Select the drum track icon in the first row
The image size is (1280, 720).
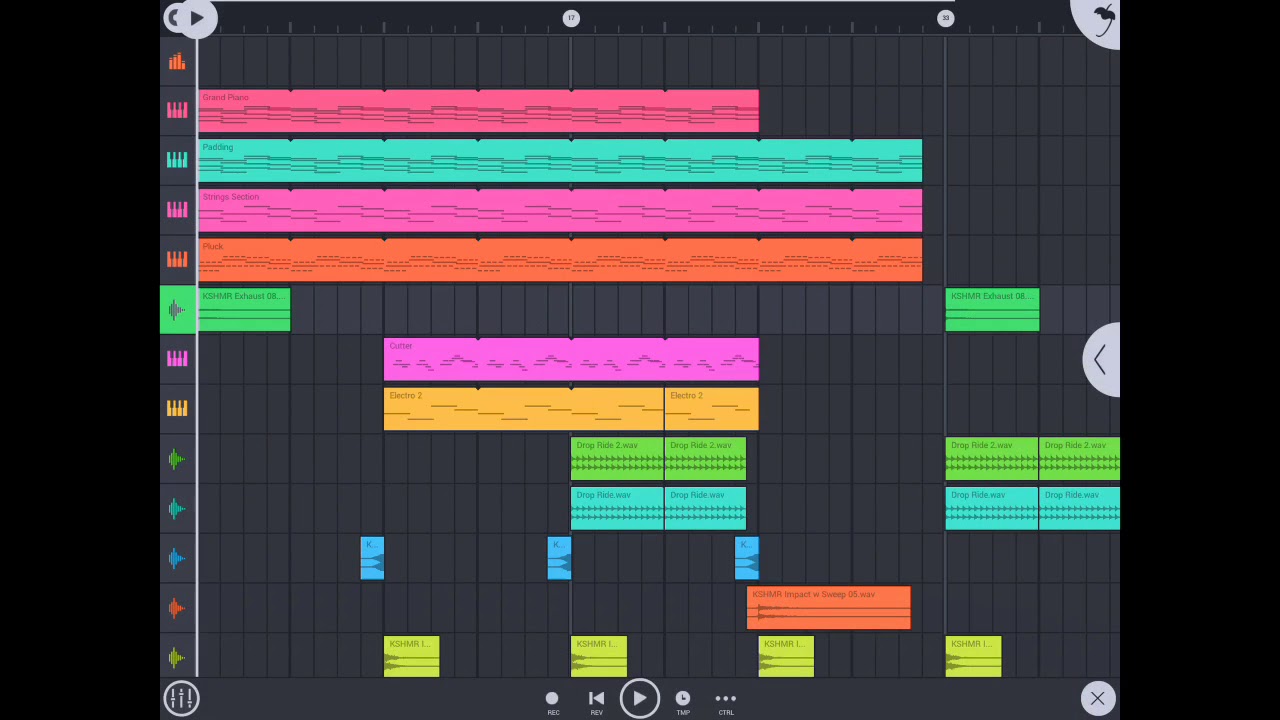tap(177, 62)
